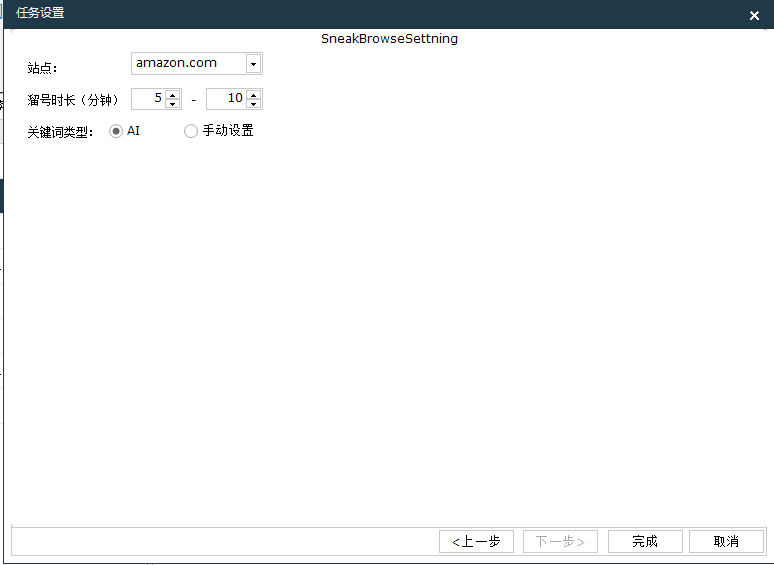The width and height of the screenshot is (774, 565).
Task: Click the SneakBrowseSettning heading text
Action: pos(389,38)
